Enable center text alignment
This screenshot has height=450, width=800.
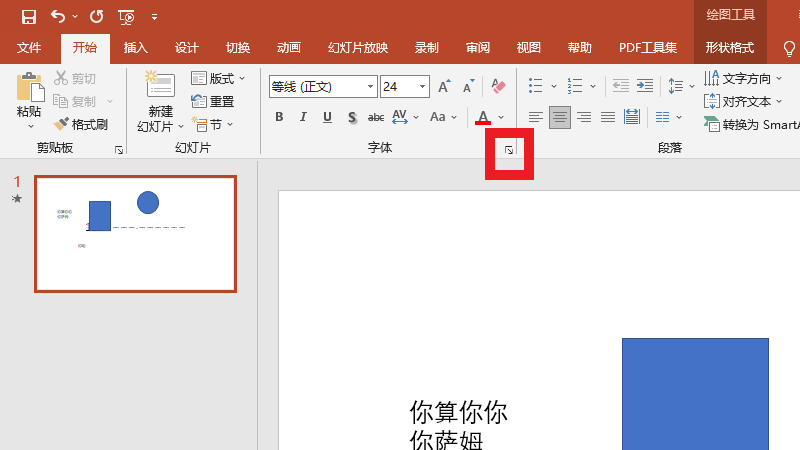(x=560, y=117)
